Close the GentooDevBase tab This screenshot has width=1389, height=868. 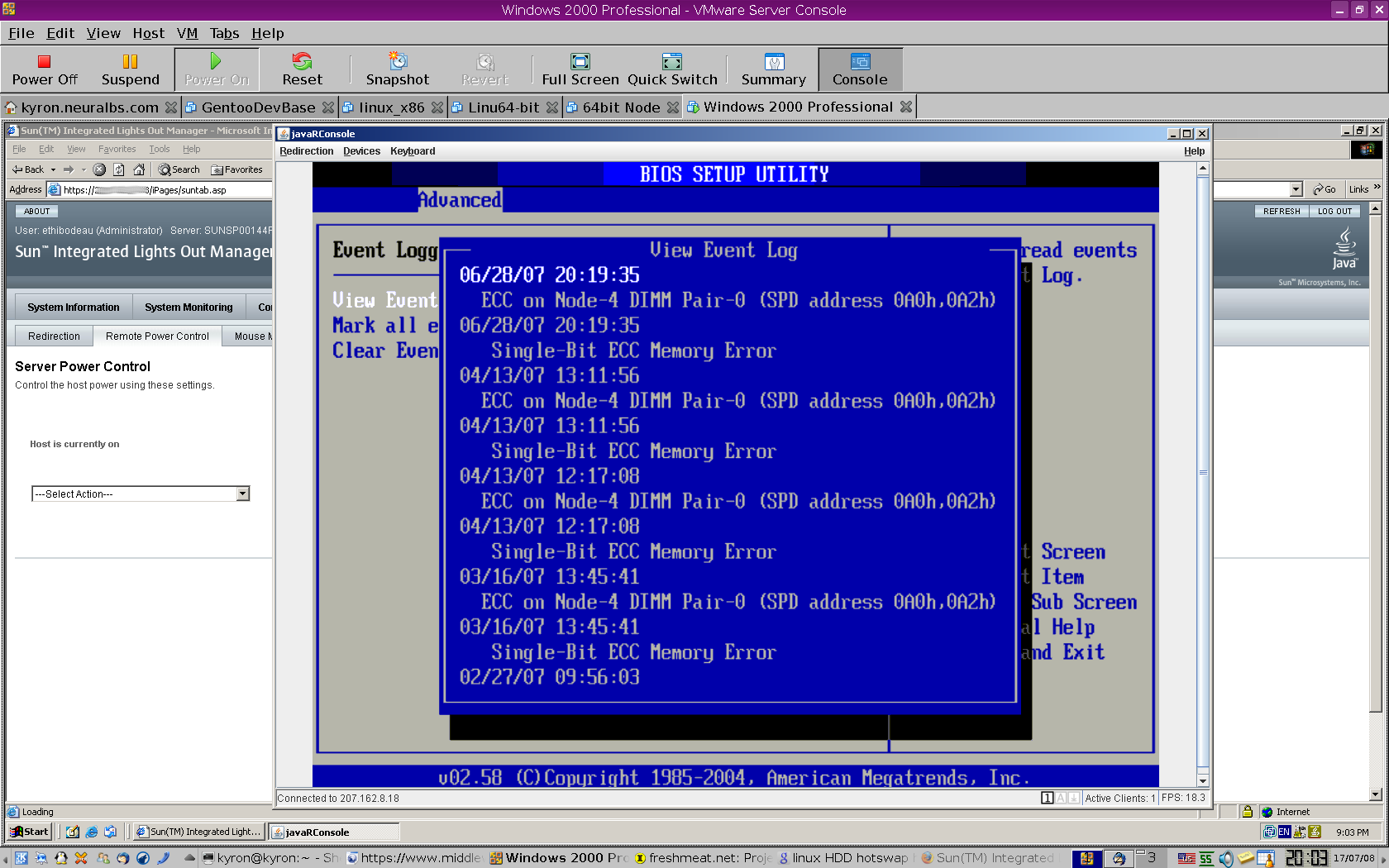tap(328, 107)
